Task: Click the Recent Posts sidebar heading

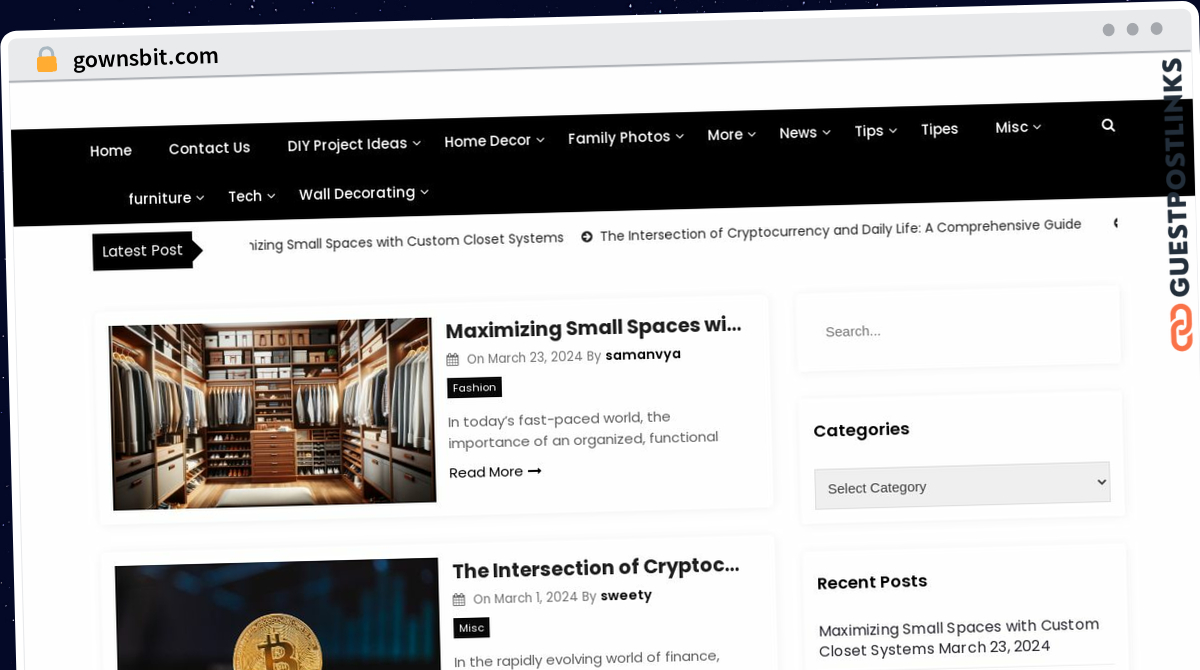Action: [872, 581]
